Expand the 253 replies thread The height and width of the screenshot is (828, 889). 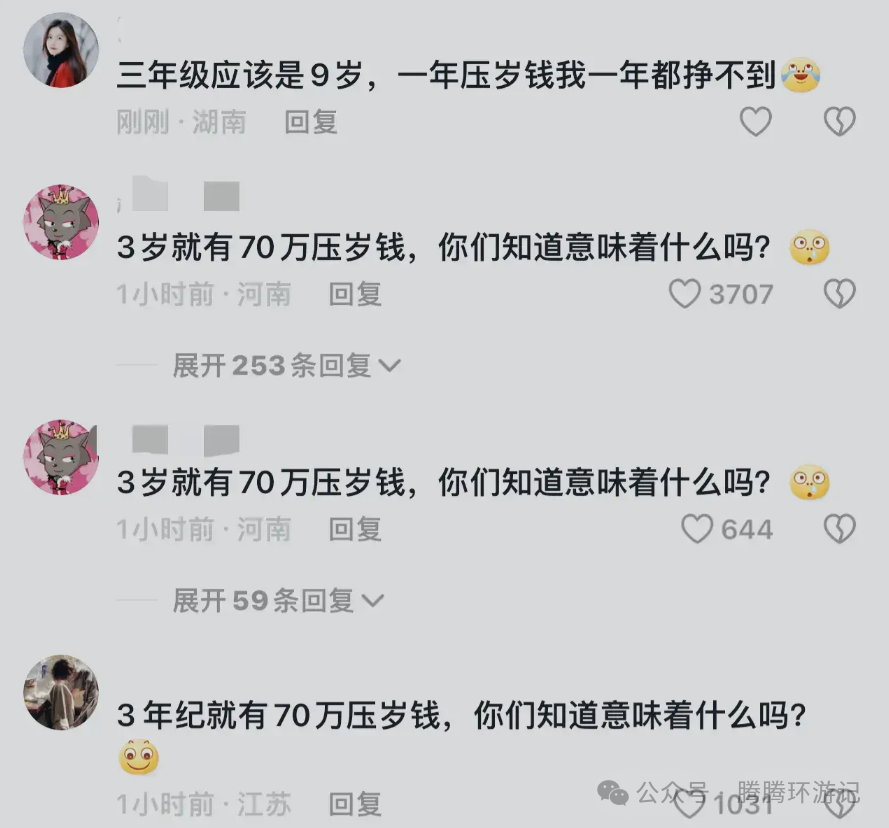tap(287, 365)
